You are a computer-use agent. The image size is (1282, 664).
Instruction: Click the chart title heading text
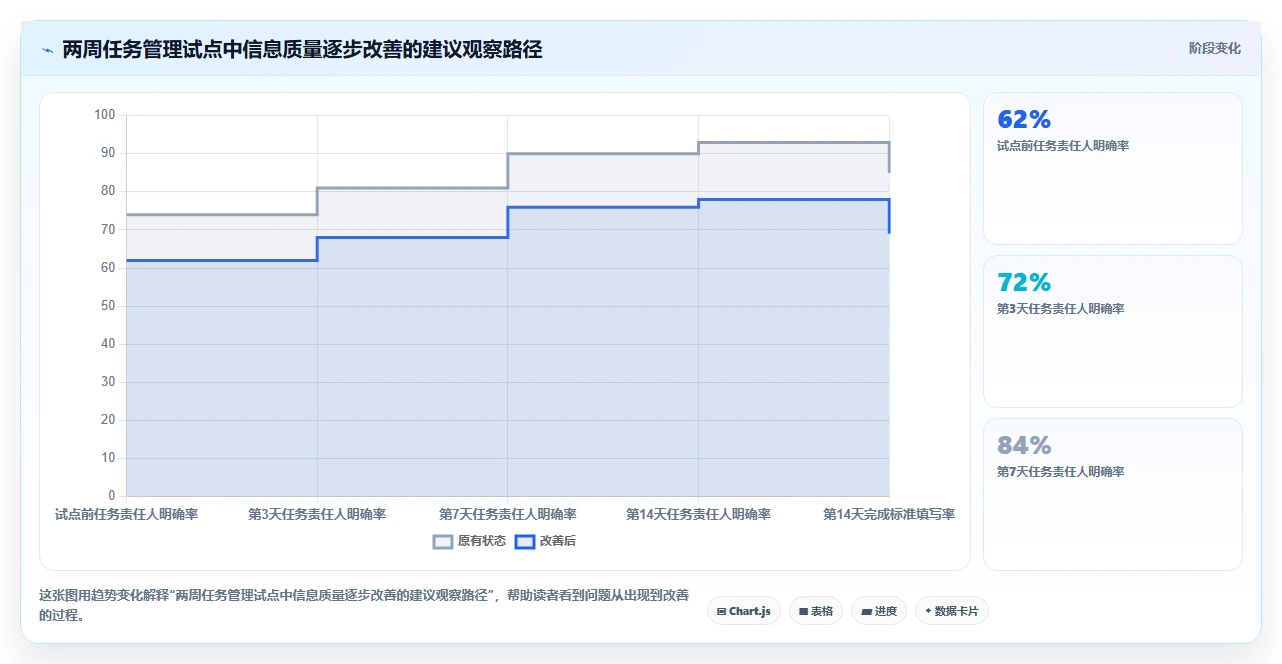(302, 49)
